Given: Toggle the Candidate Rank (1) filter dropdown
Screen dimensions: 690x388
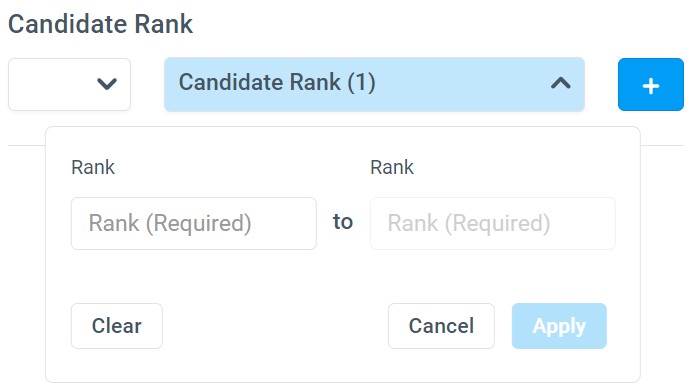Looking at the screenshot, I should [374, 84].
